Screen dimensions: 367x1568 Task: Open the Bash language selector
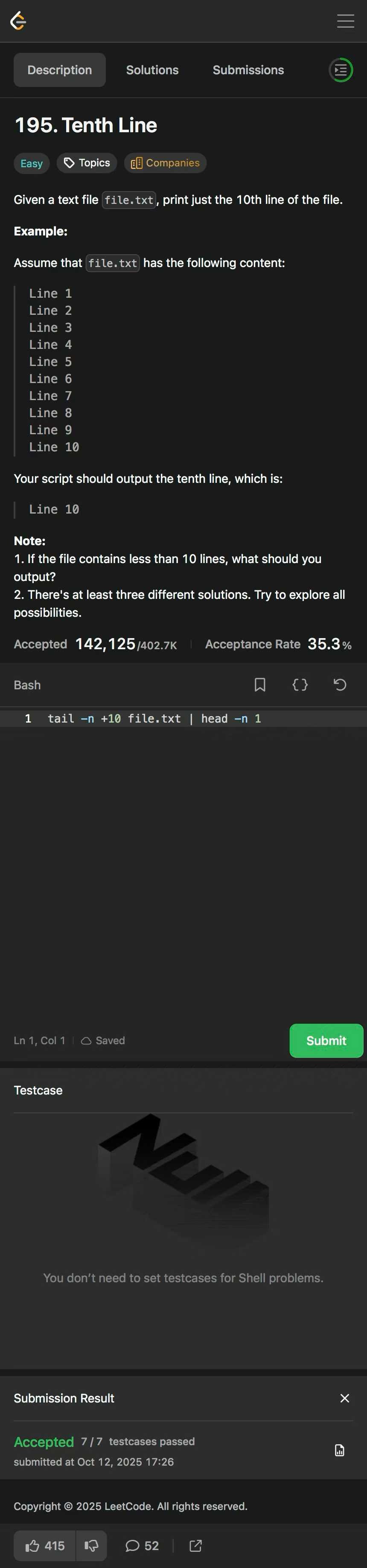pos(27,685)
